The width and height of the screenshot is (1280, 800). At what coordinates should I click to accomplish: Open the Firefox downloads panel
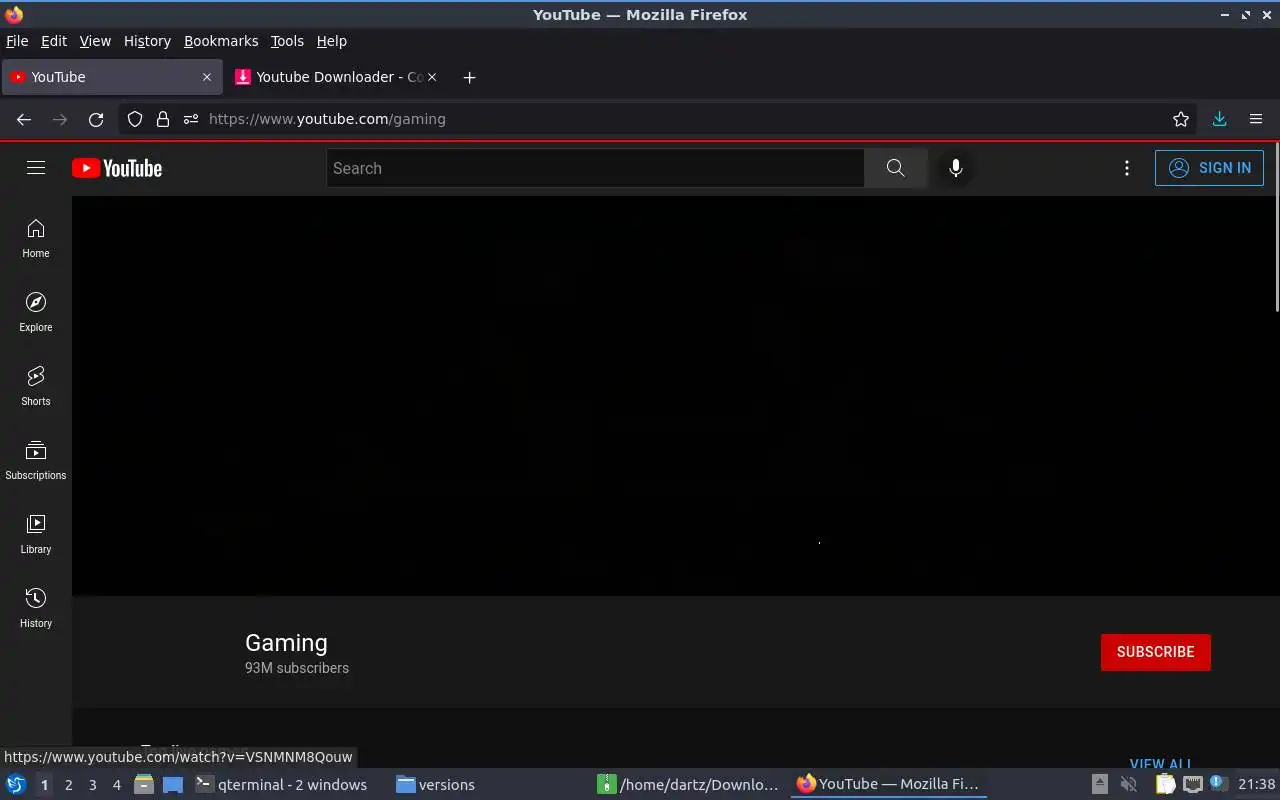pyautogui.click(x=1219, y=119)
